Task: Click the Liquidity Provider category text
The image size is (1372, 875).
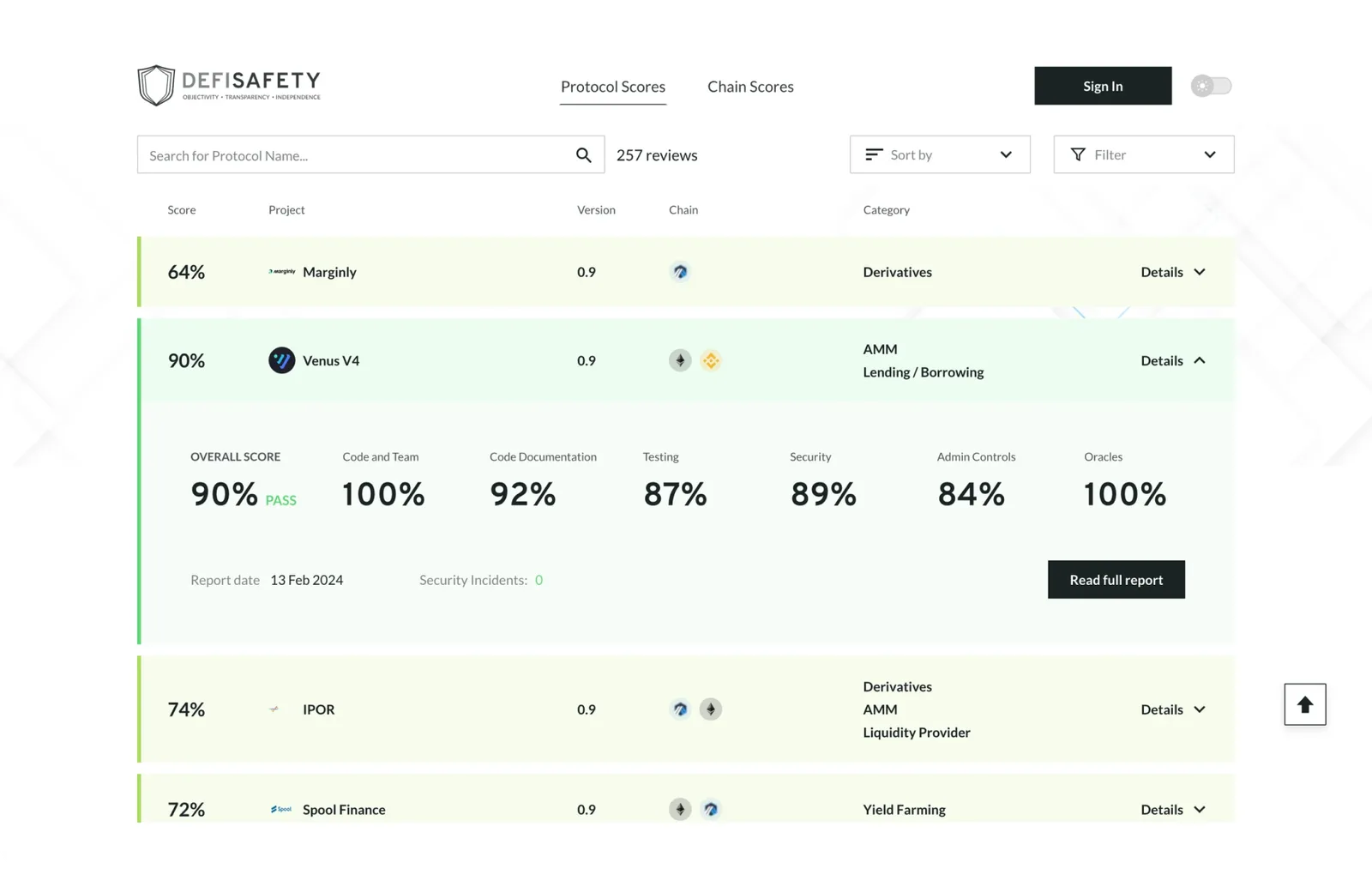Action: click(x=917, y=732)
